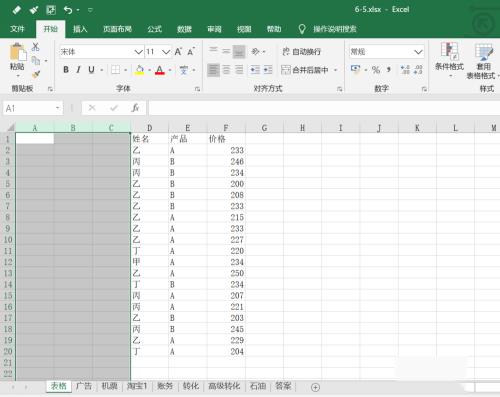Image resolution: width=500 pixels, height=397 pixels.
Task: Select the Format Painter brush icon
Action: (36, 74)
